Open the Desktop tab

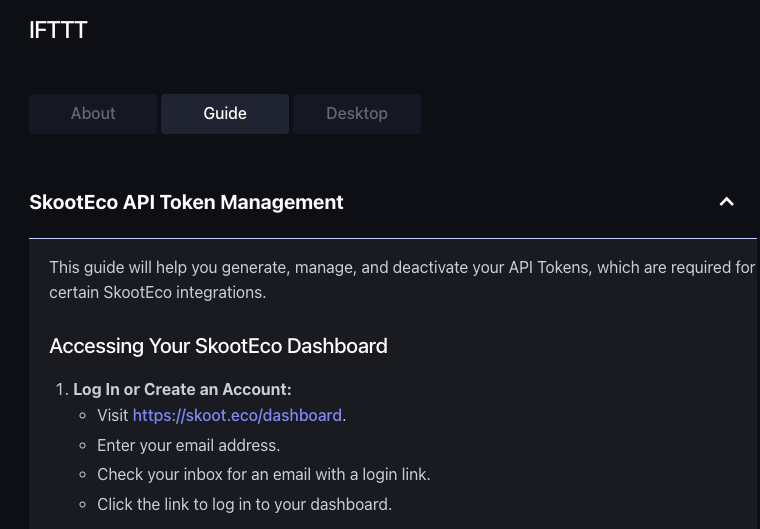pyautogui.click(x=356, y=114)
